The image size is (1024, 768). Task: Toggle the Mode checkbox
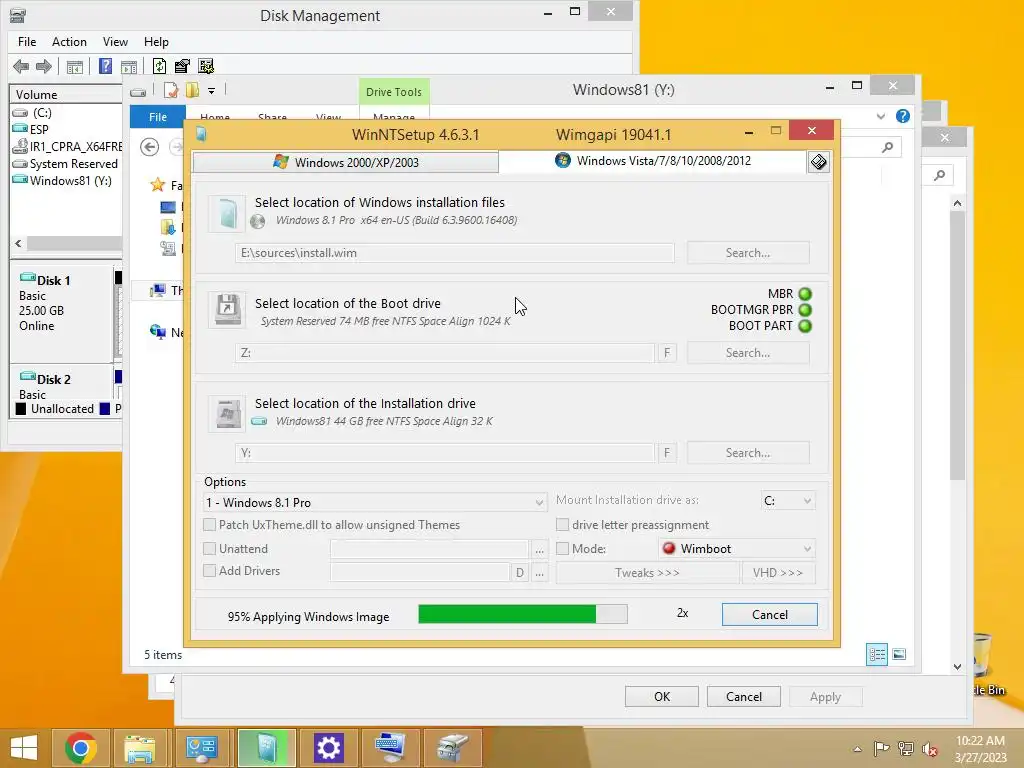562,549
